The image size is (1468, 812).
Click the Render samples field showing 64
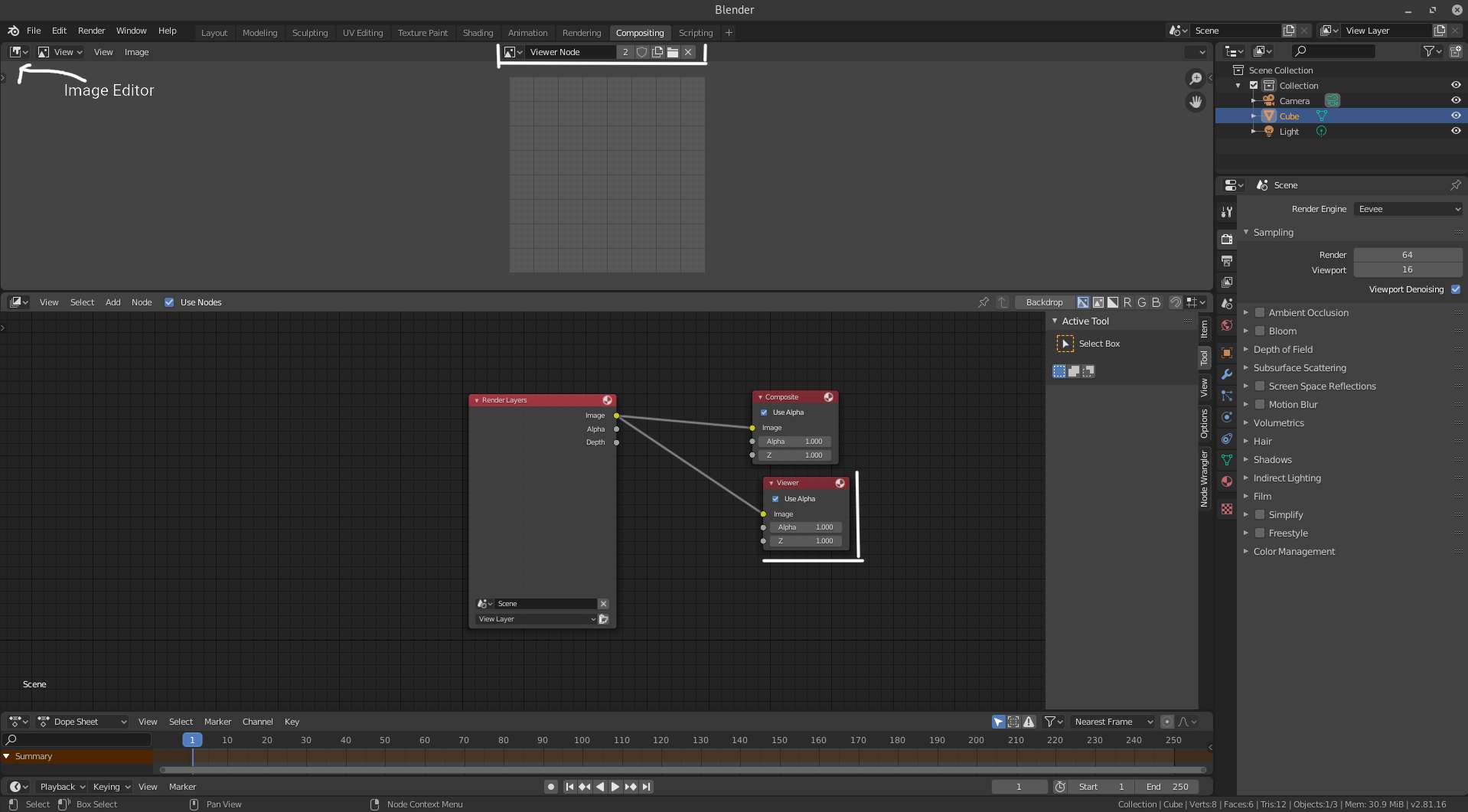(x=1408, y=255)
